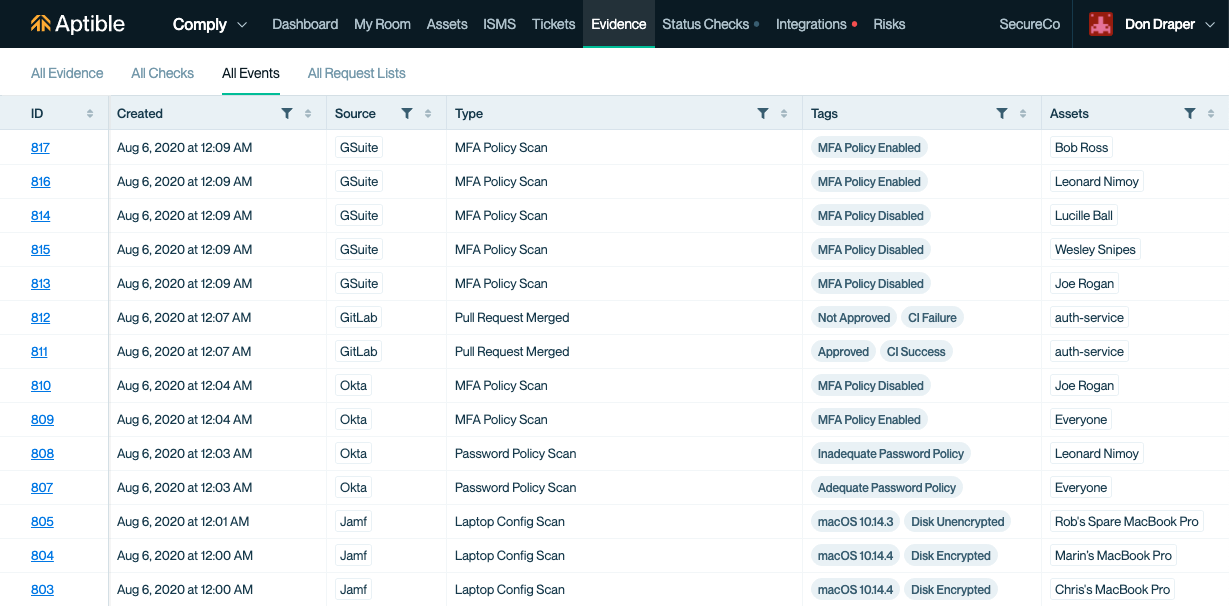Open event ID 804
The width and height of the screenshot is (1229, 606).
point(43,556)
